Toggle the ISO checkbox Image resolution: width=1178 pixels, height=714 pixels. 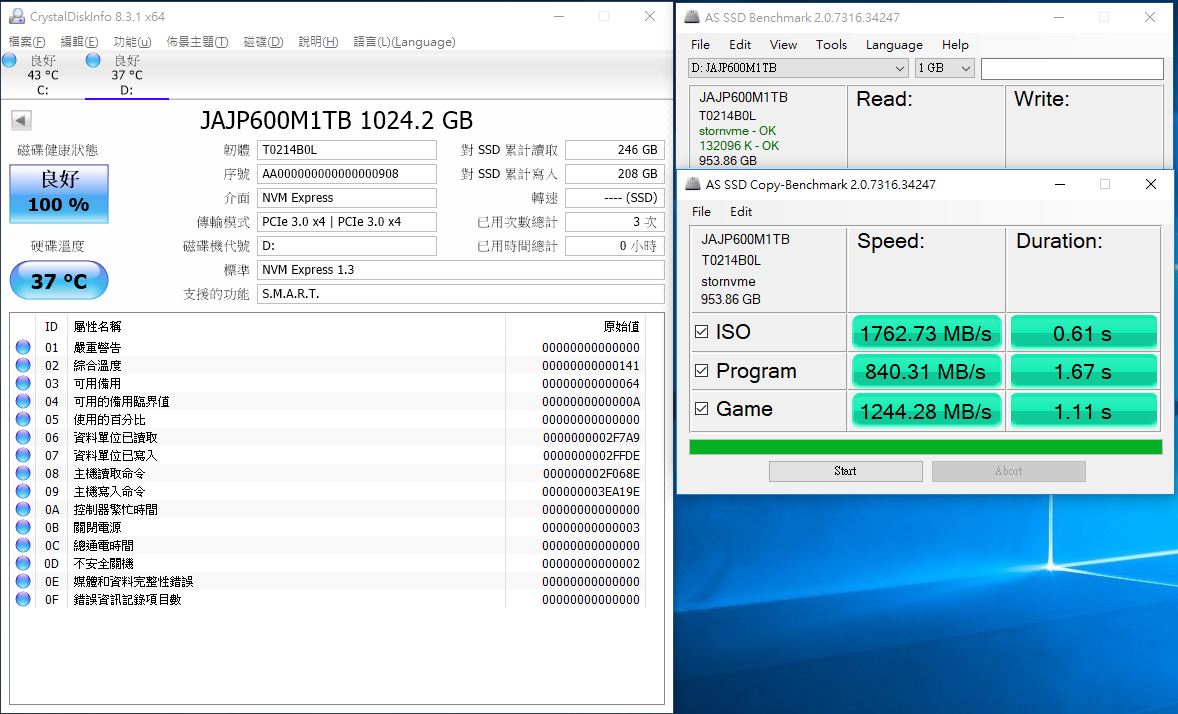pyautogui.click(x=702, y=331)
